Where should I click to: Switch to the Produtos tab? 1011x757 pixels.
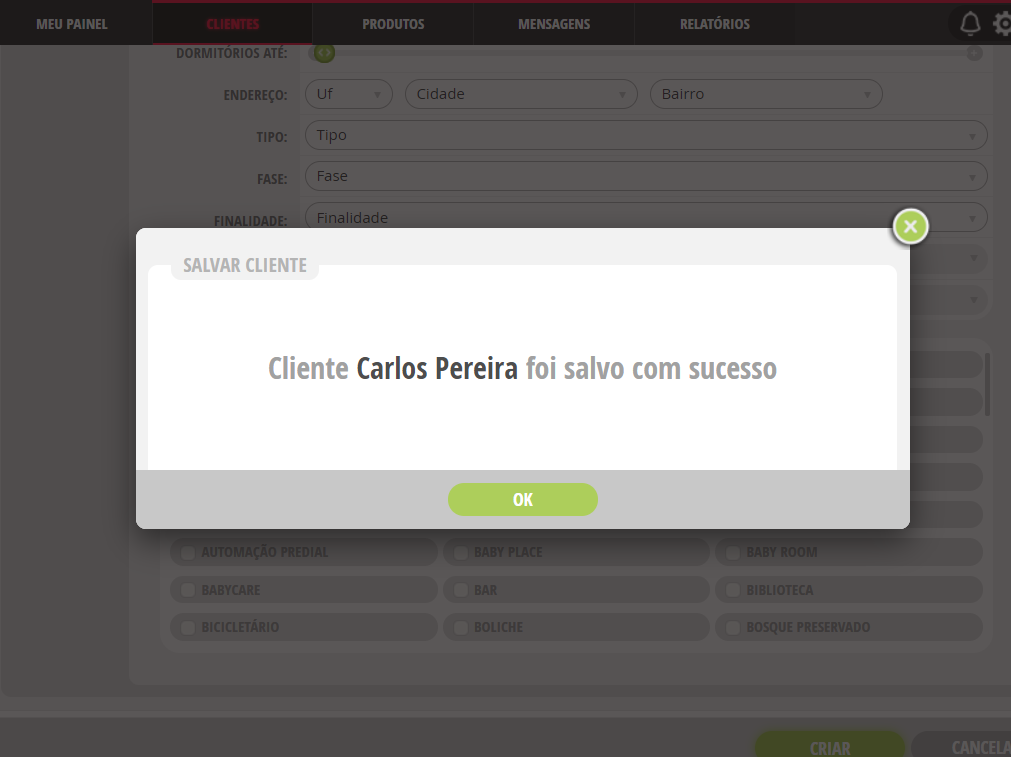tap(393, 24)
